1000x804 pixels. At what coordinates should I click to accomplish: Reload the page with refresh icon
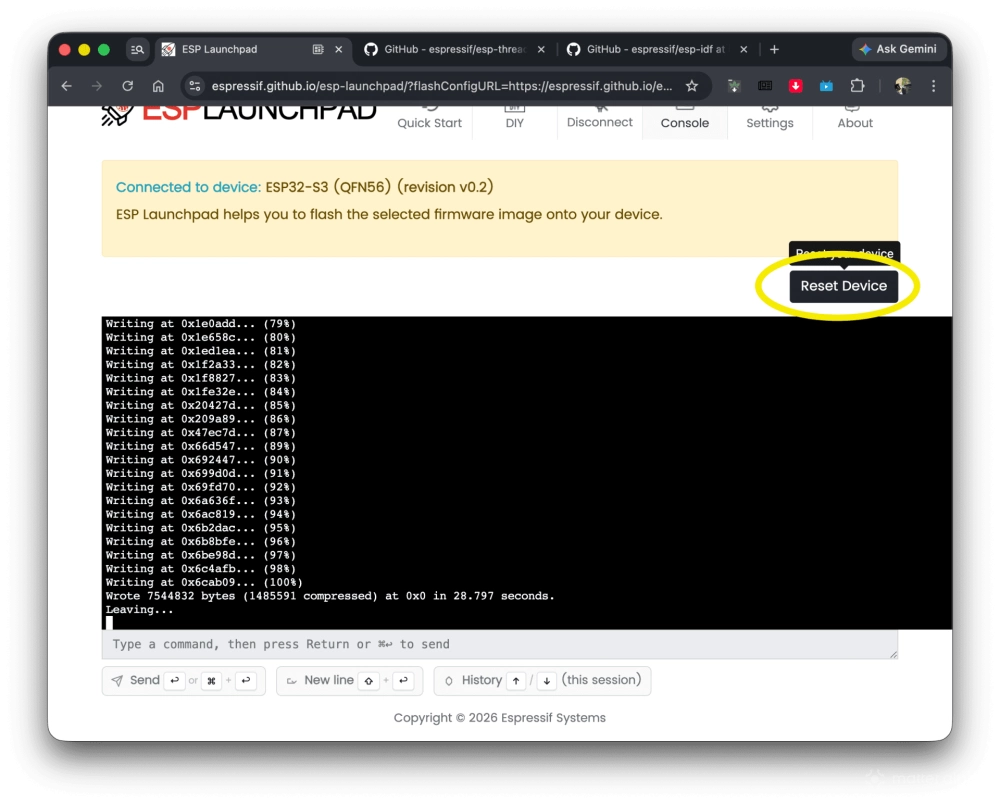pyautogui.click(x=127, y=85)
